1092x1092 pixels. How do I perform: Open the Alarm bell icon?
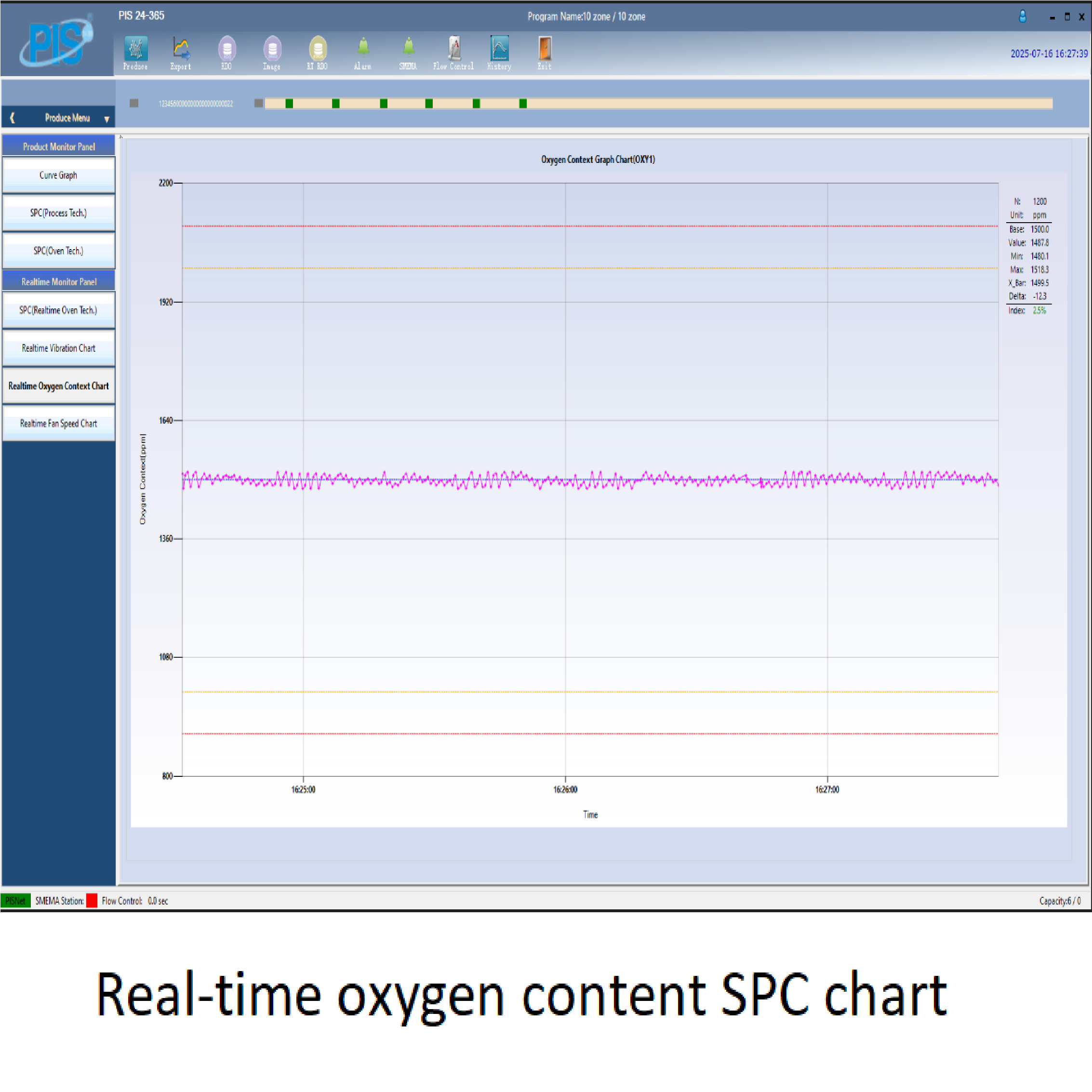[363, 48]
